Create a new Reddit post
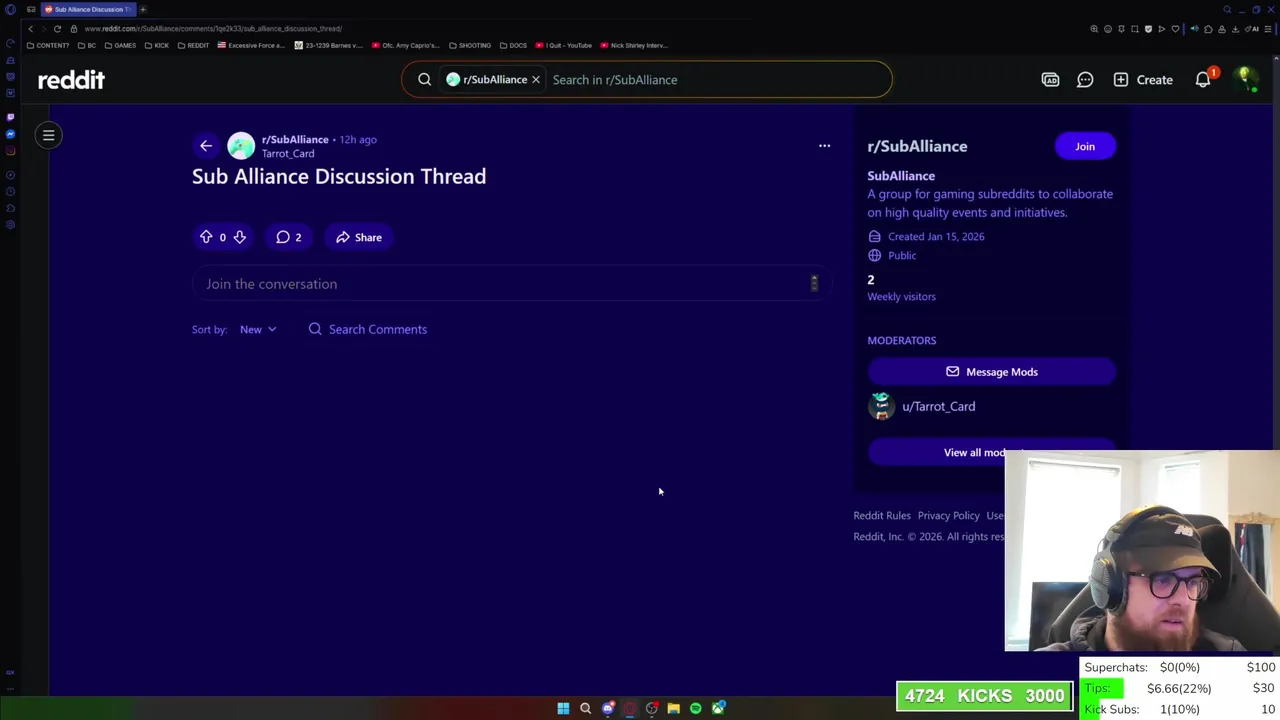 (x=1143, y=80)
